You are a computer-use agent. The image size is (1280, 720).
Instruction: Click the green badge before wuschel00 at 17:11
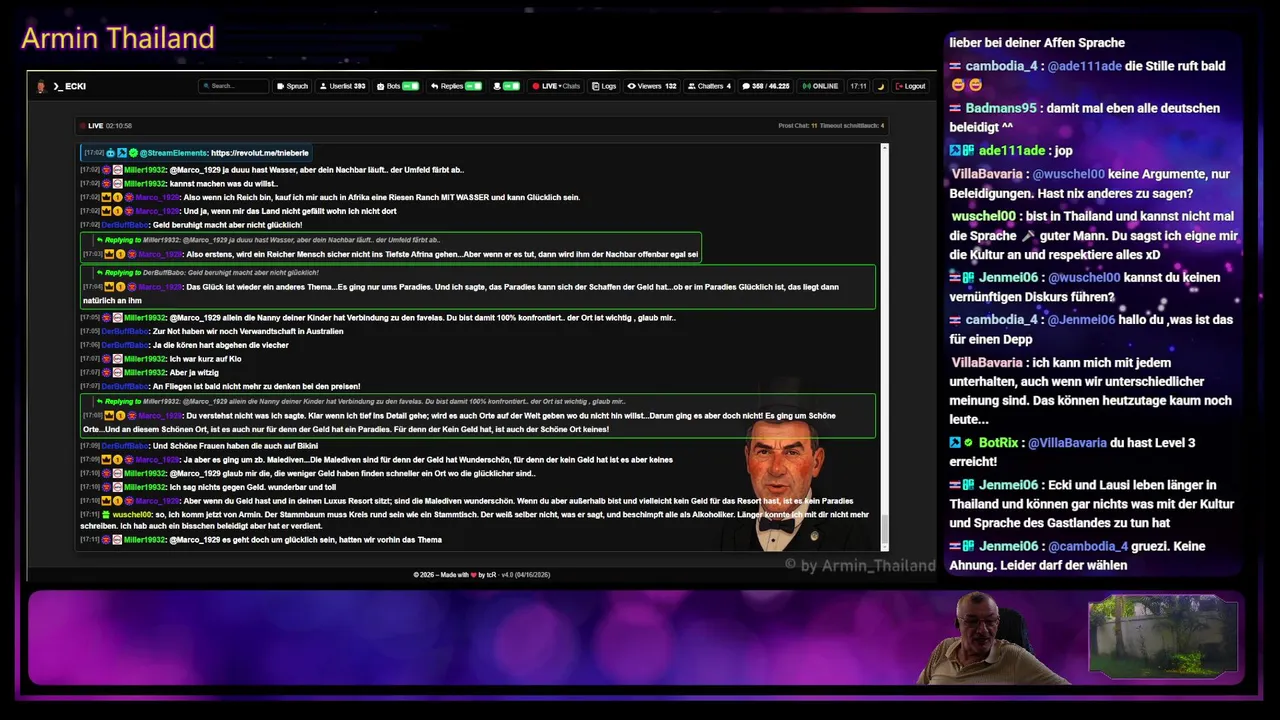(x=106, y=514)
